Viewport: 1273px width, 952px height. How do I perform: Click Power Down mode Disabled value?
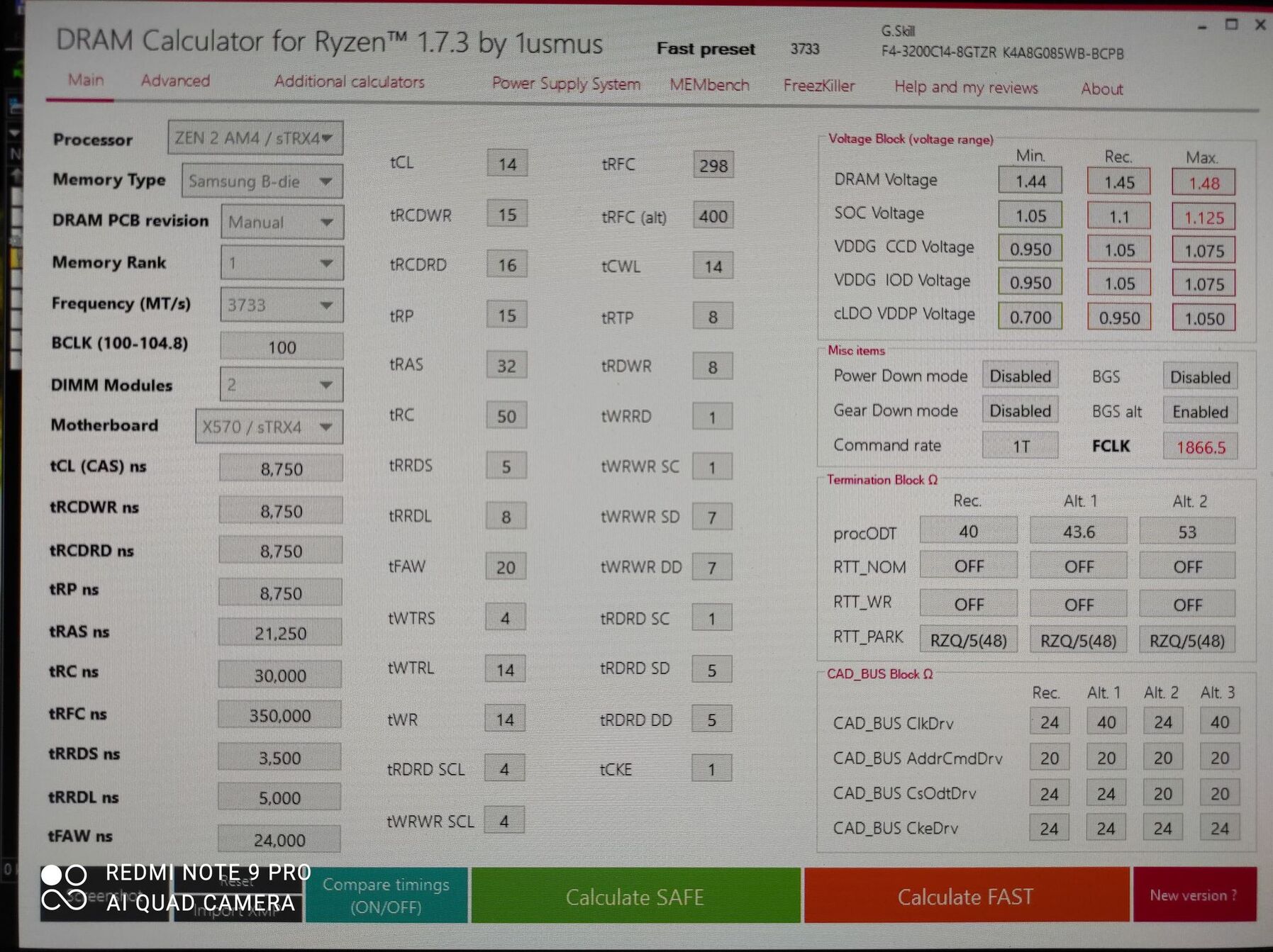[1020, 376]
